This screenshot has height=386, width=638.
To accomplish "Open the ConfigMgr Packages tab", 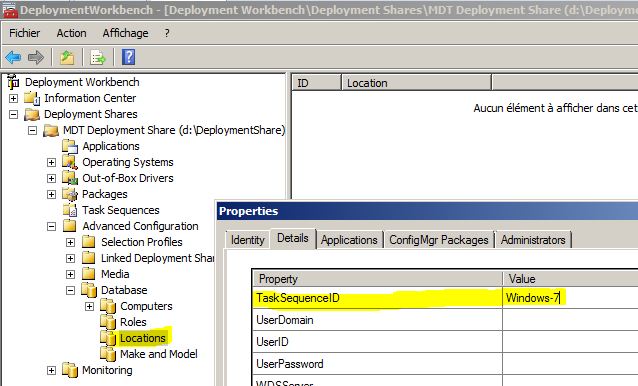I will tap(439, 240).
